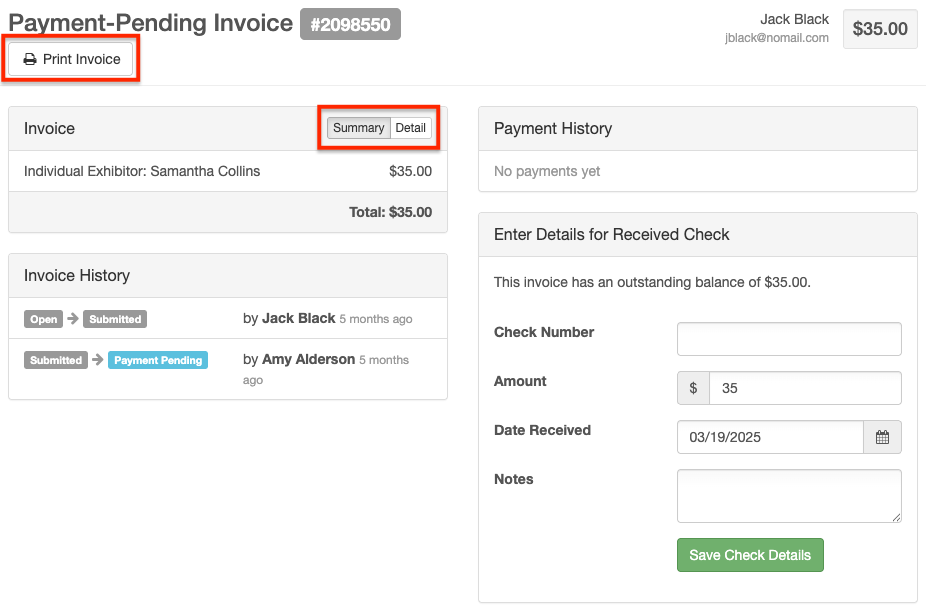Viewport: 926px width, 607px height.
Task: Click the Payment Pending status badge
Action: click(158, 360)
